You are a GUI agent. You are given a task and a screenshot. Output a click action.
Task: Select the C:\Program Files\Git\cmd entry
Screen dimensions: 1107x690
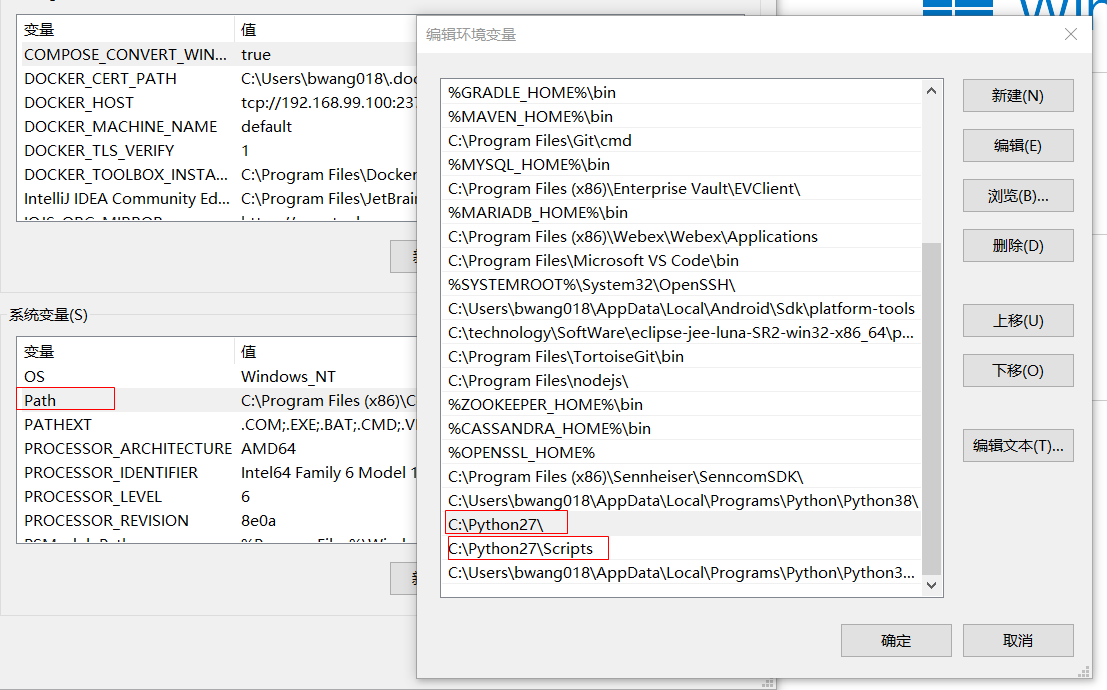tap(540, 140)
